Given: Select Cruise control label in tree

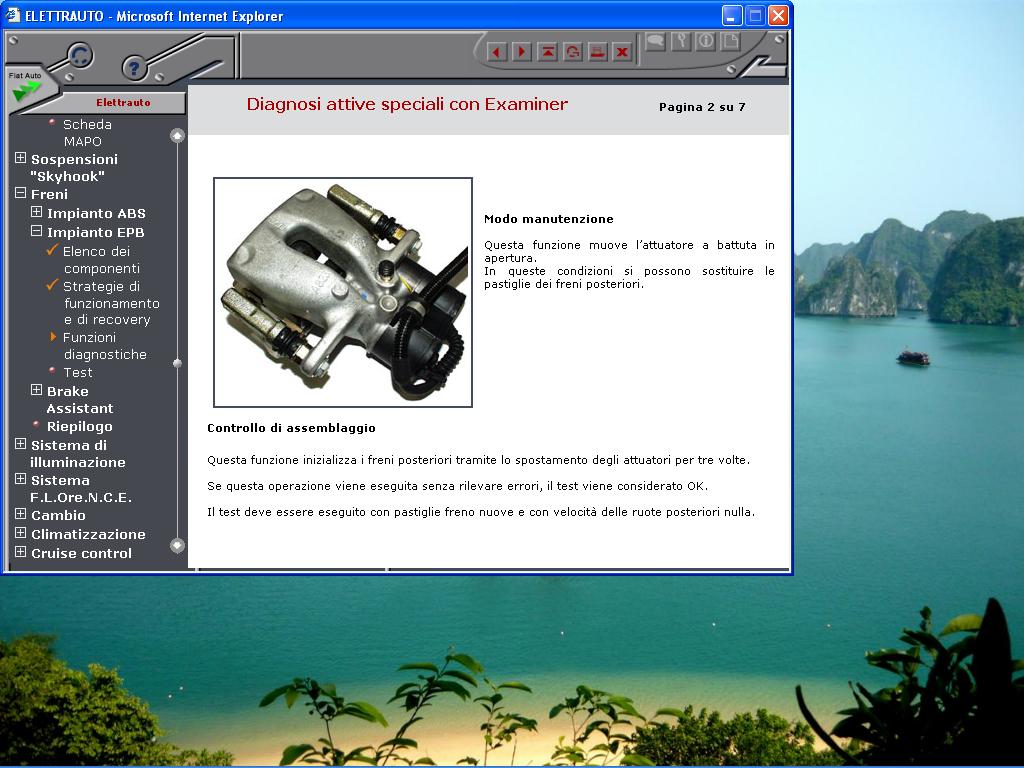Looking at the screenshot, I should tap(81, 553).
